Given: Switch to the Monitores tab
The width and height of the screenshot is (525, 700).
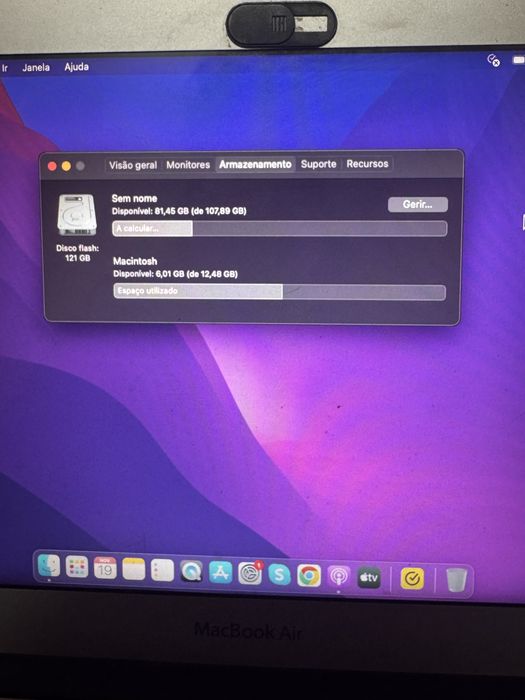Looking at the screenshot, I should (x=188, y=165).
